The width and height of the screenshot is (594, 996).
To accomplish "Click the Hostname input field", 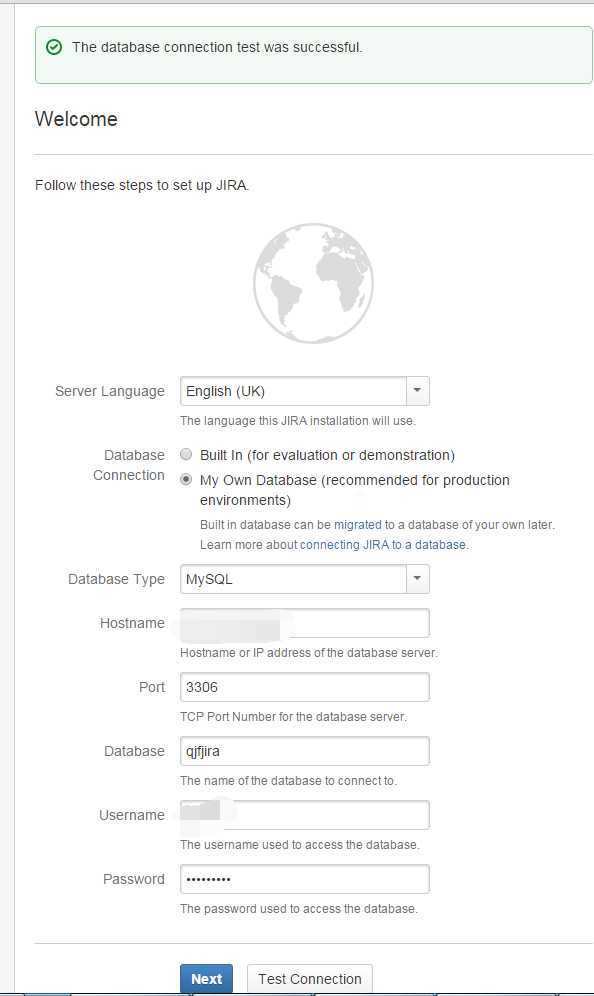I will 305,623.
